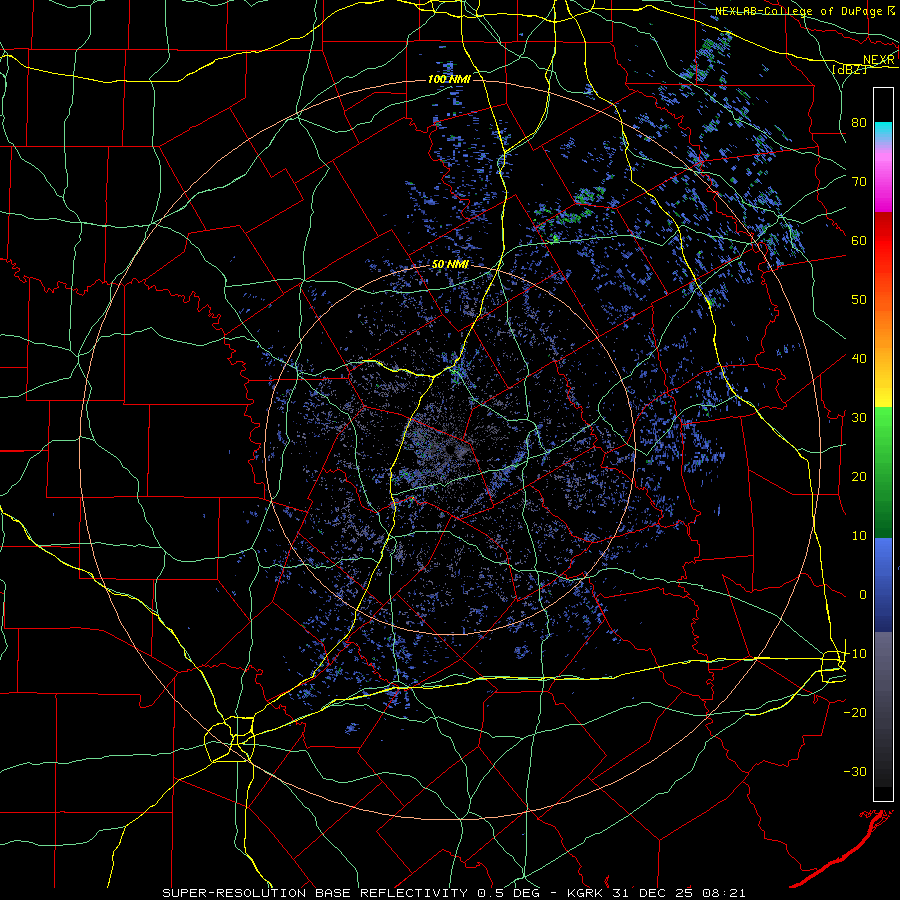Click the 50 value on the color scale
Viewport: 900px width, 900px height.
point(859,300)
